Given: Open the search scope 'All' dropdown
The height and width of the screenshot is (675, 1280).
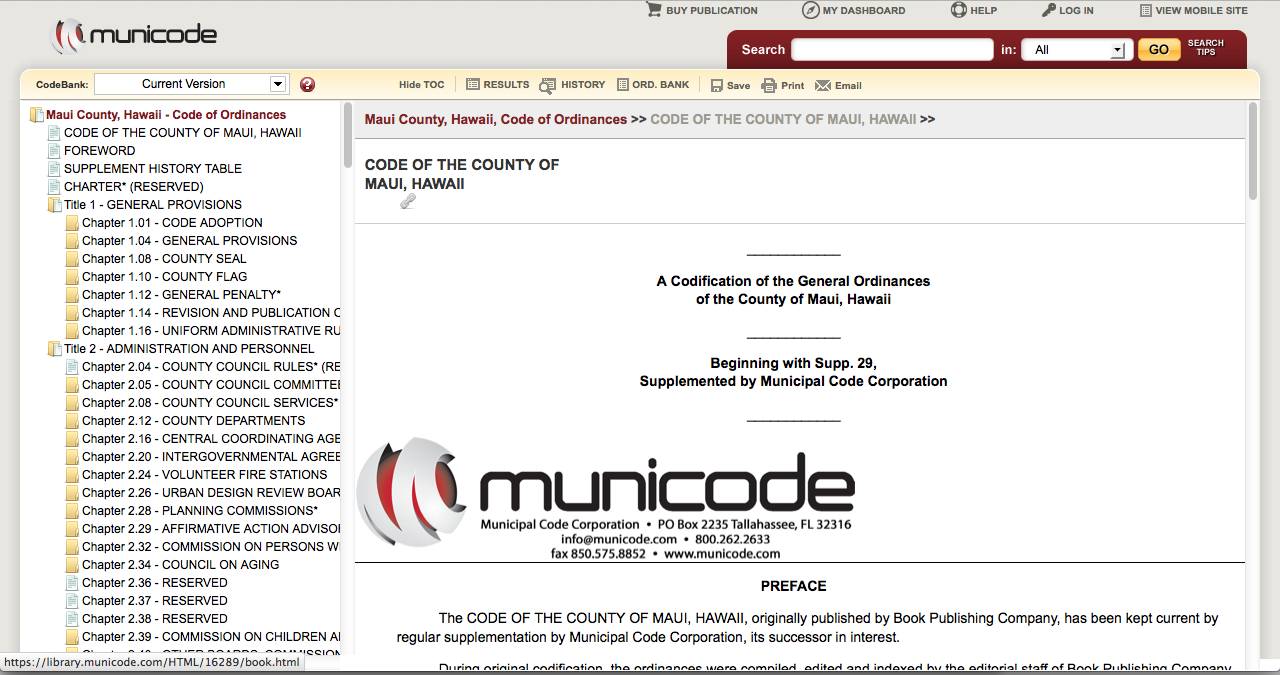Looking at the screenshot, I should coord(1077,50).
